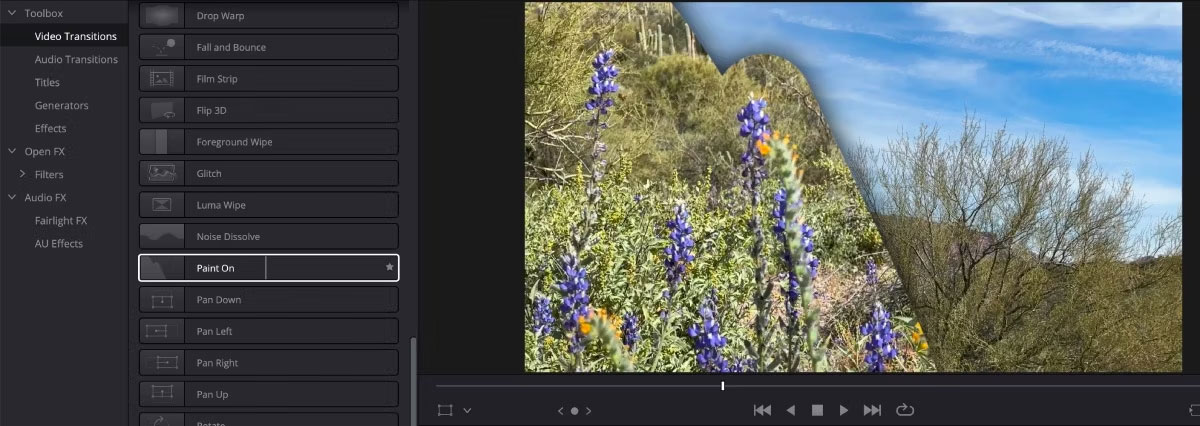Go to previous keyframe arrow
This screenshot has height=426, width=1200.
tap(560, 410)
